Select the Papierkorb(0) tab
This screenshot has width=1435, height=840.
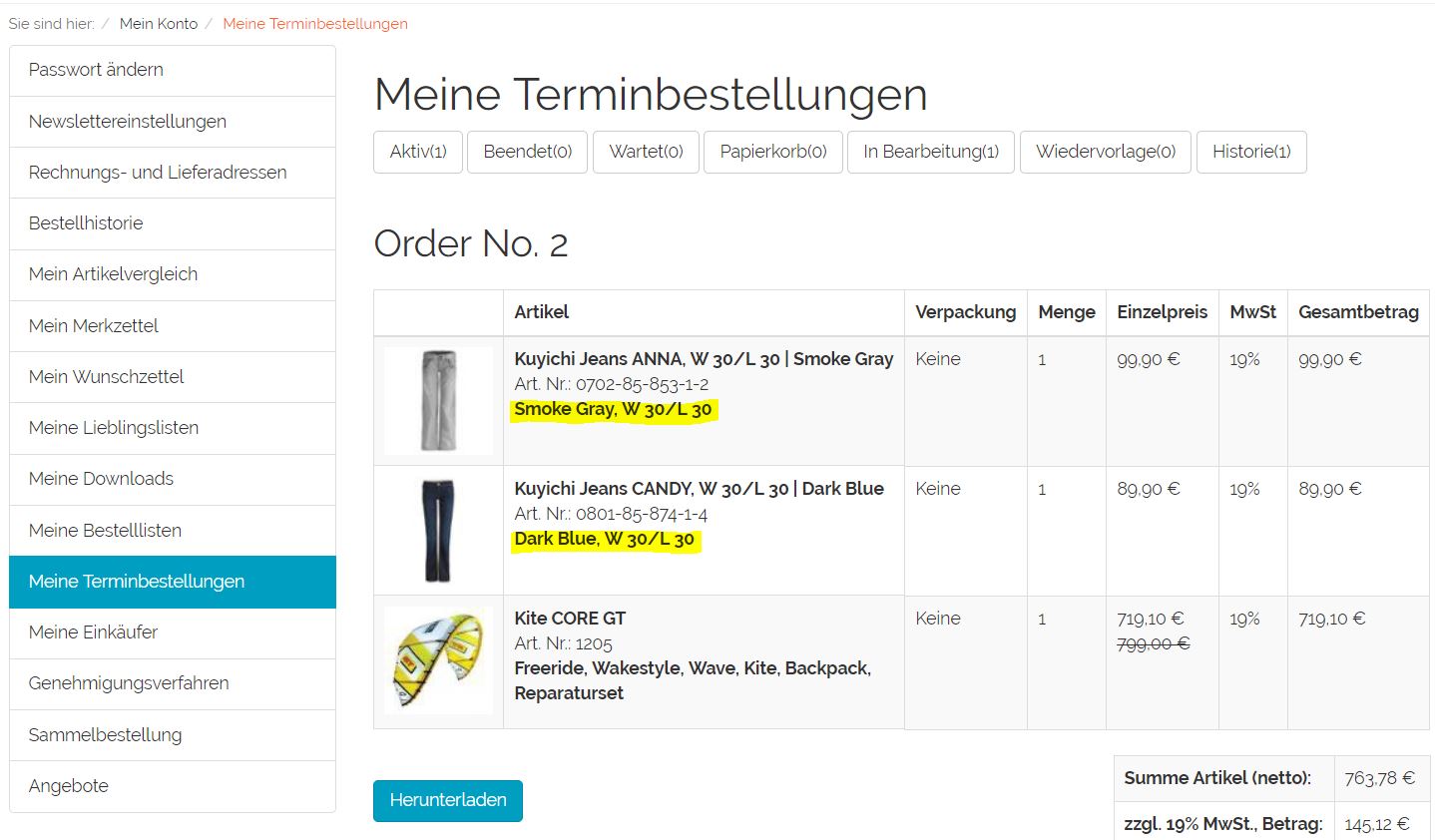772,152
